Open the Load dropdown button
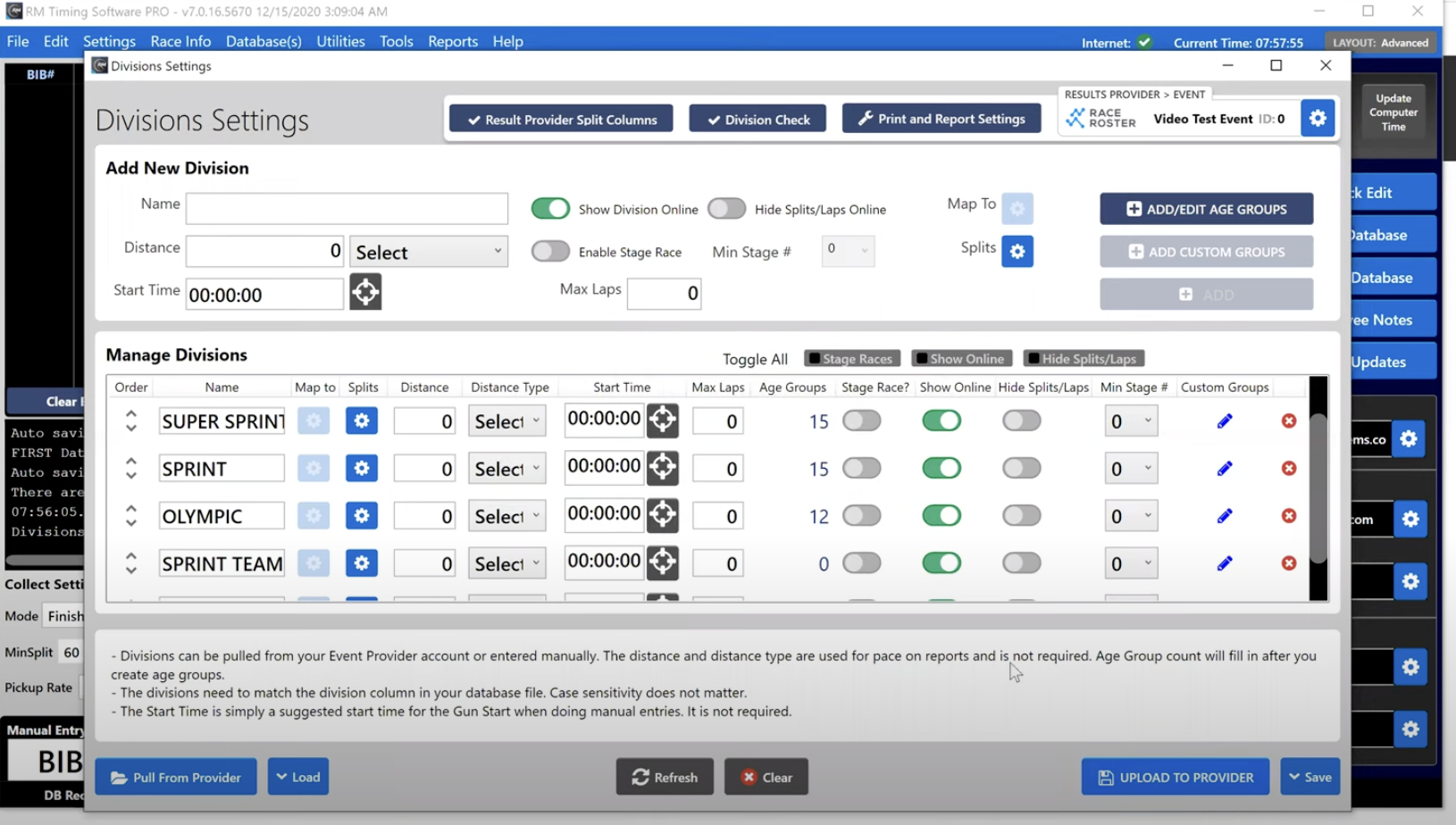 [298, 777]
